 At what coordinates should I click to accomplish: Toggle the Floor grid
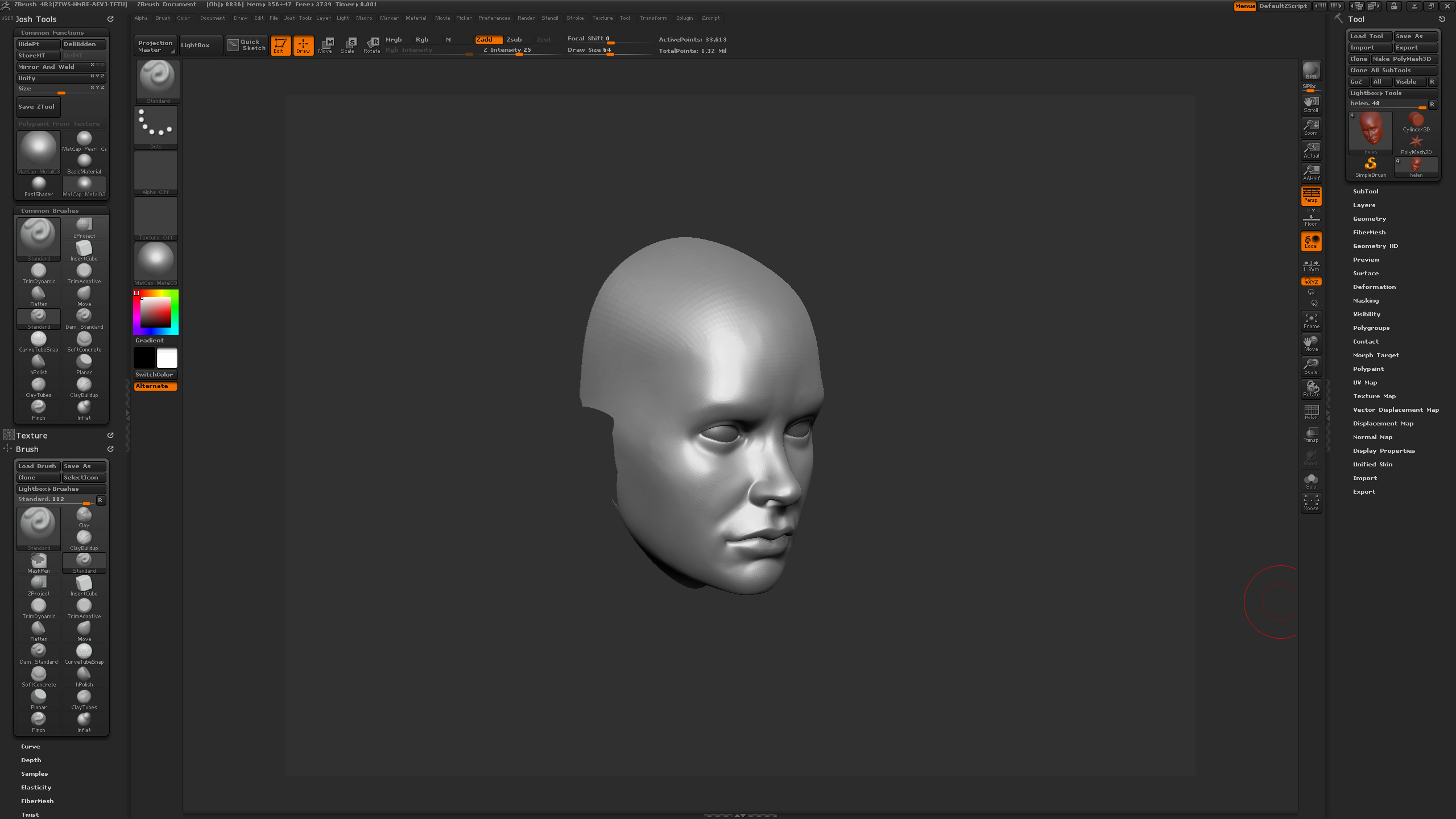coord(1311,220)
